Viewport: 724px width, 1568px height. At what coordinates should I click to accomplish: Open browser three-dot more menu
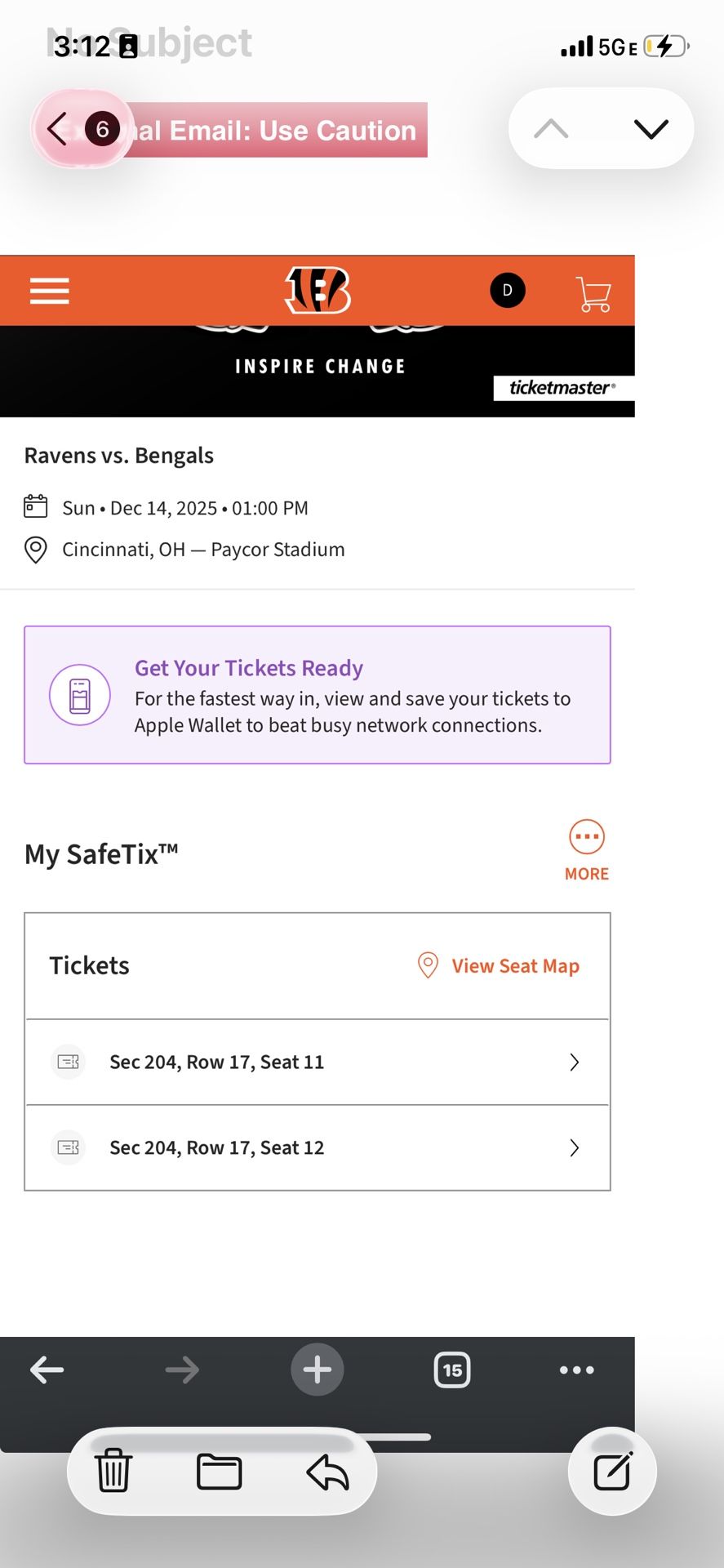tap(576, 1370)
